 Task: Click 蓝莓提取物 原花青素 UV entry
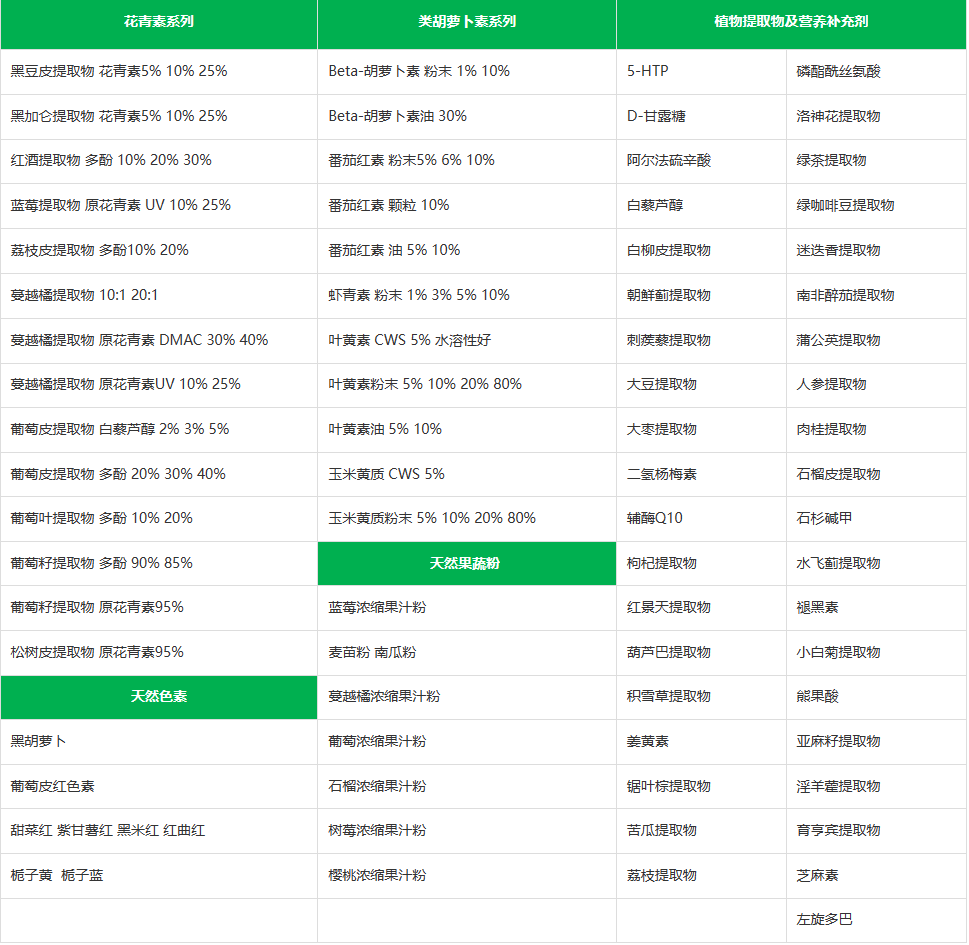pyautogui.click(x=121, y=206)
